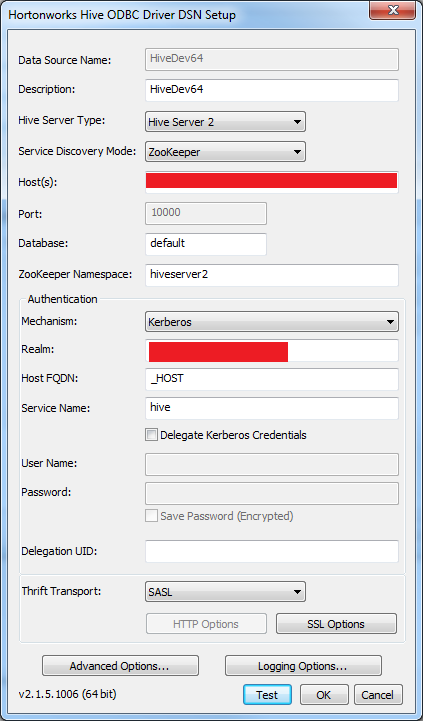Click the Host FQDN input field
The width and height of the screenshot is (423, 721).
tap(272, 379)
